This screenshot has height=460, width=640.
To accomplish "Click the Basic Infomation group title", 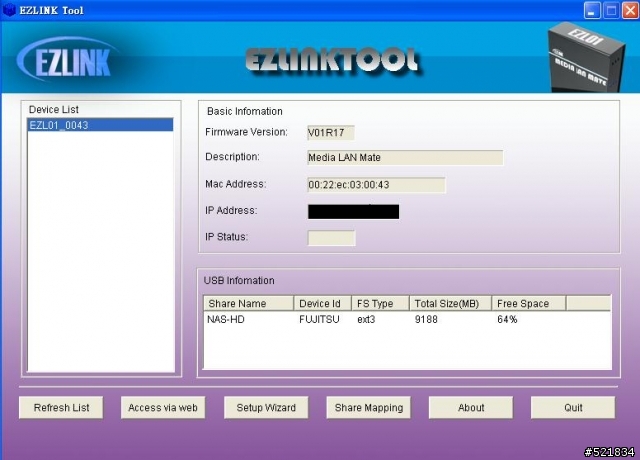I will coord(244,111).
